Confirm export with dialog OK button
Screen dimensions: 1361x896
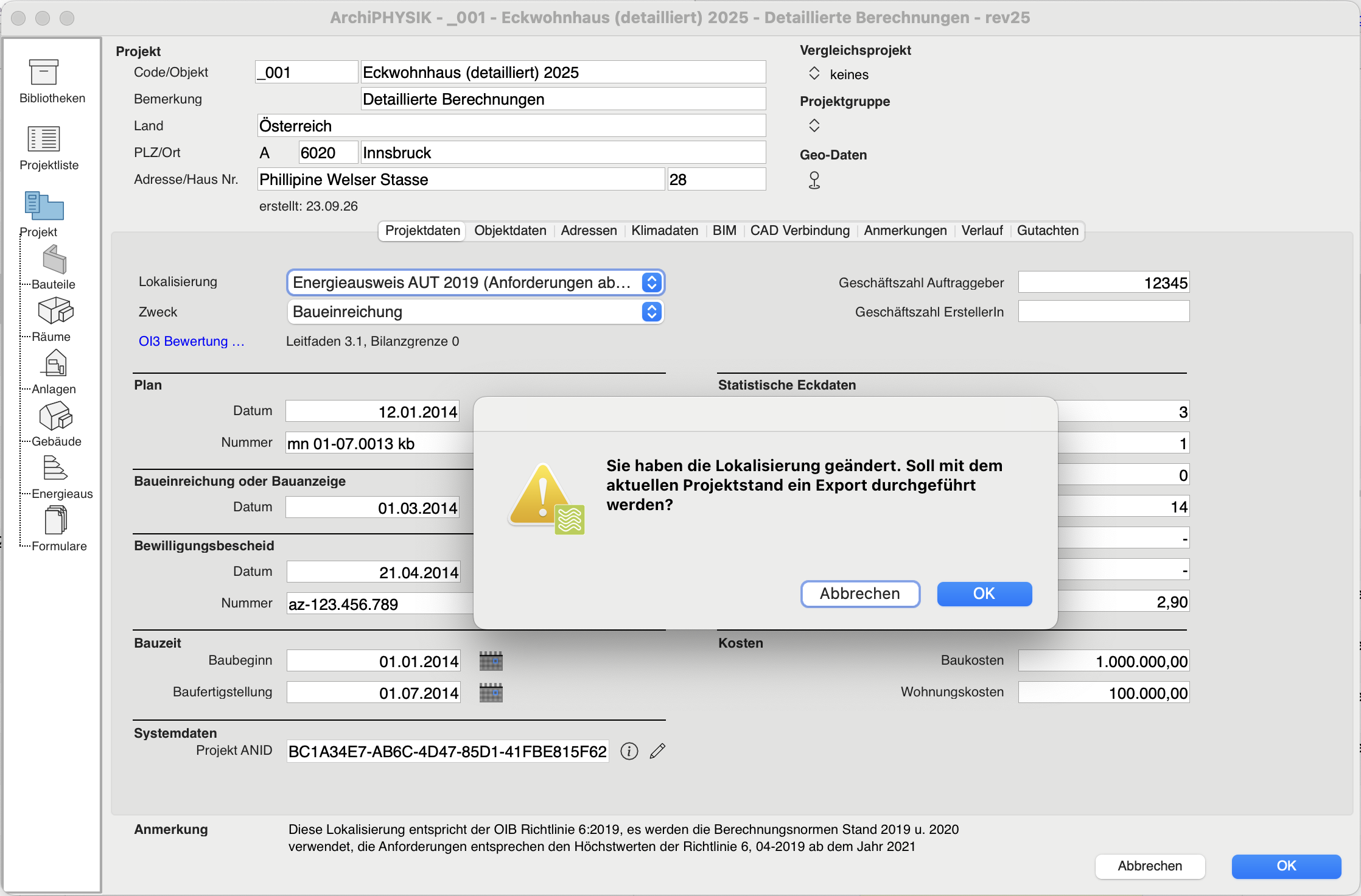pyautogui.click(x=984, y=593)
